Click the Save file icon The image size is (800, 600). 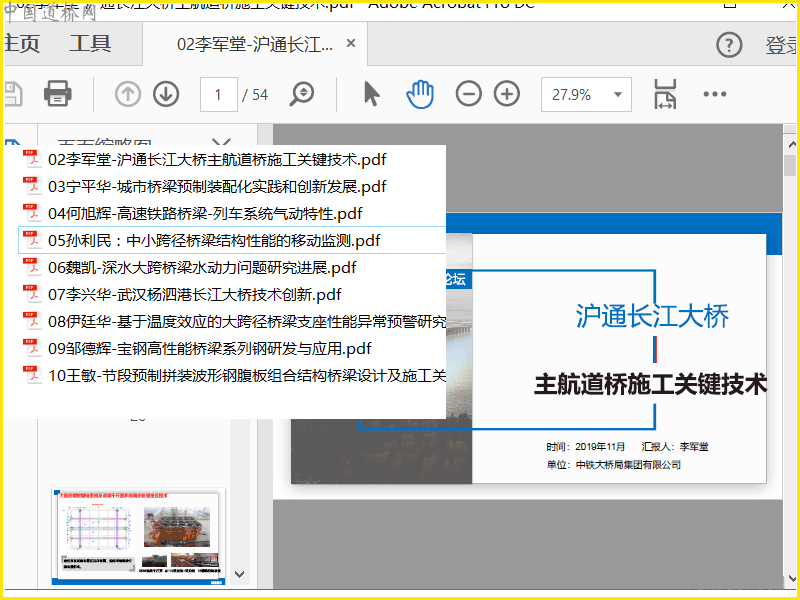12,94
